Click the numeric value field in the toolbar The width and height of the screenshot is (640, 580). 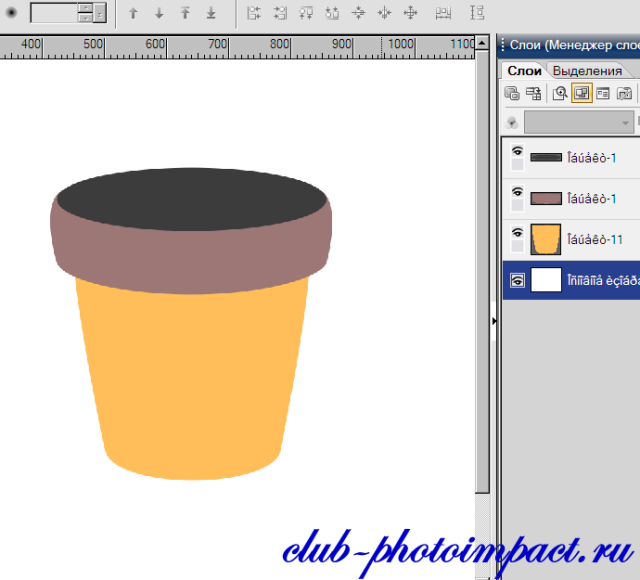coord(54,13)
